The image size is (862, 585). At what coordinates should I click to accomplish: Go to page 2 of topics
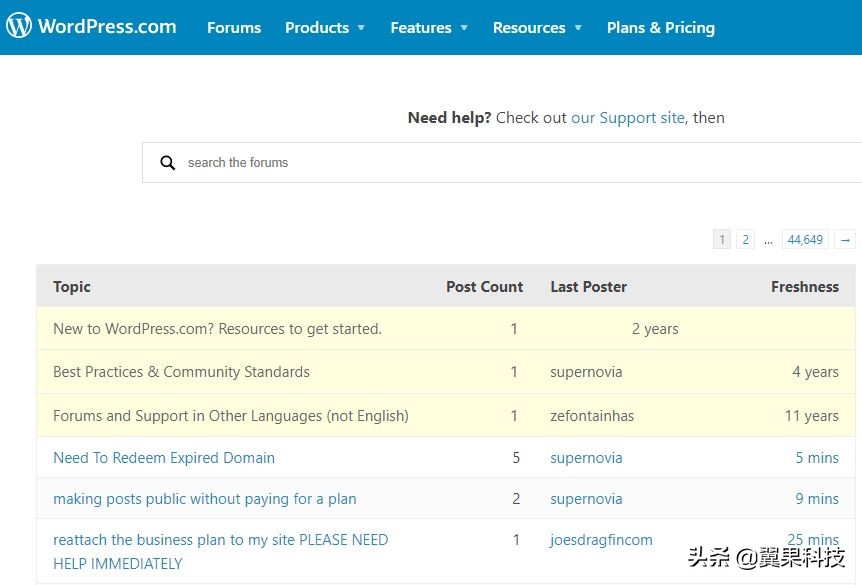(x=745, y=240)
